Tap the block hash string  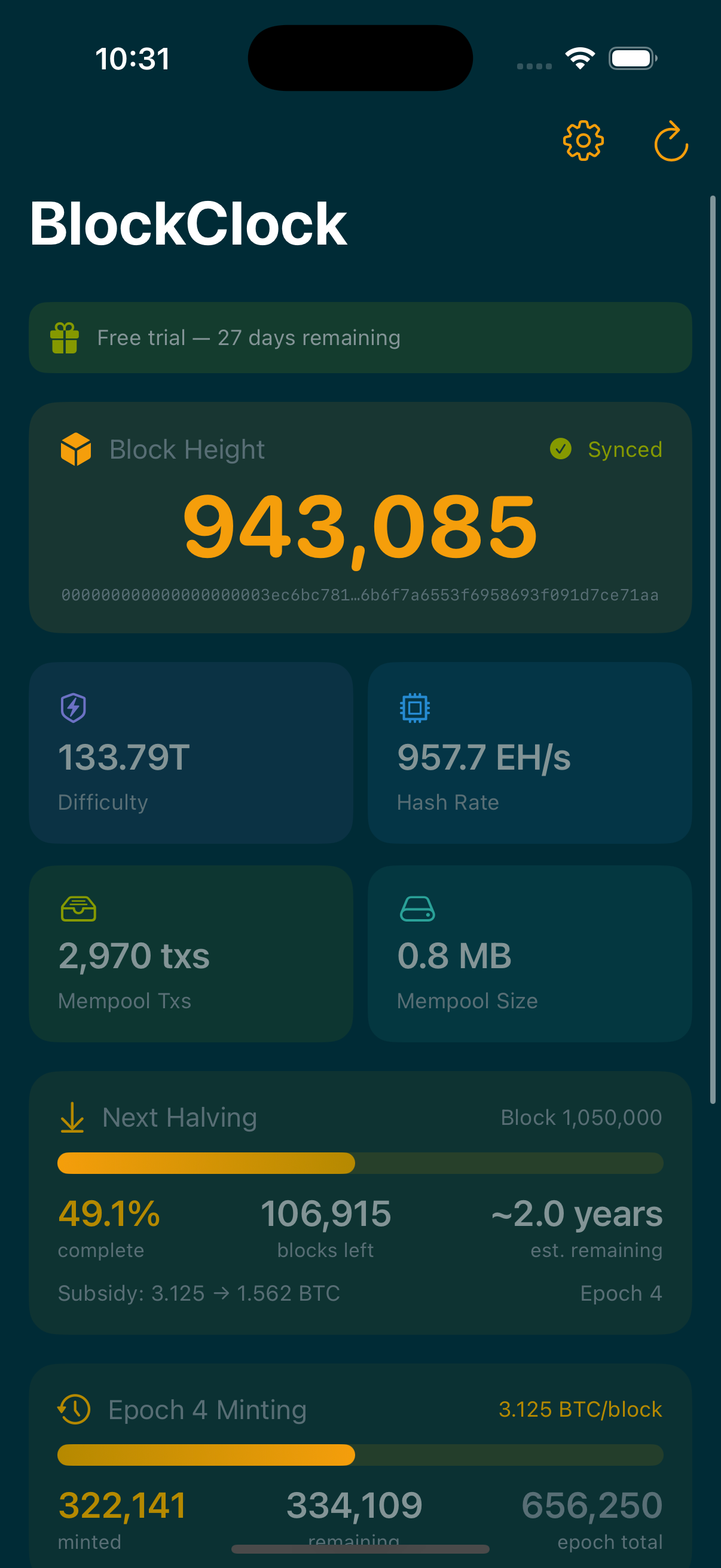[360, 594]
